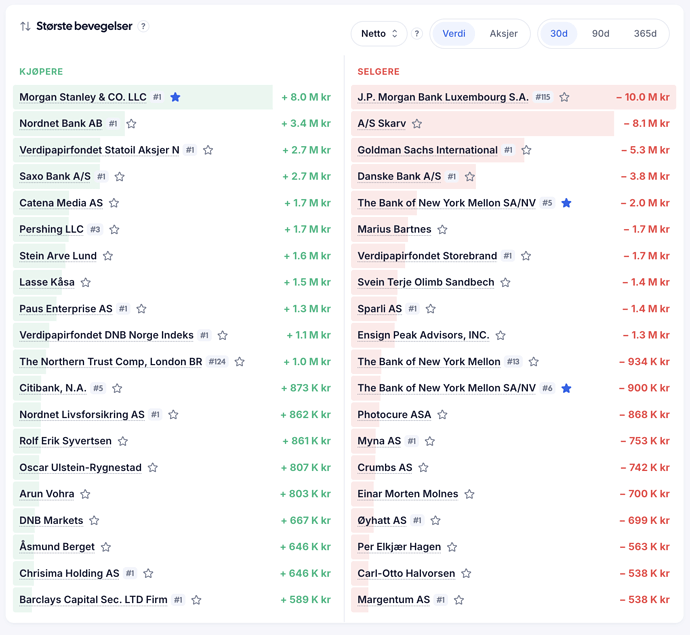
Task: Select the 90d period
Action: pos(600,33)
